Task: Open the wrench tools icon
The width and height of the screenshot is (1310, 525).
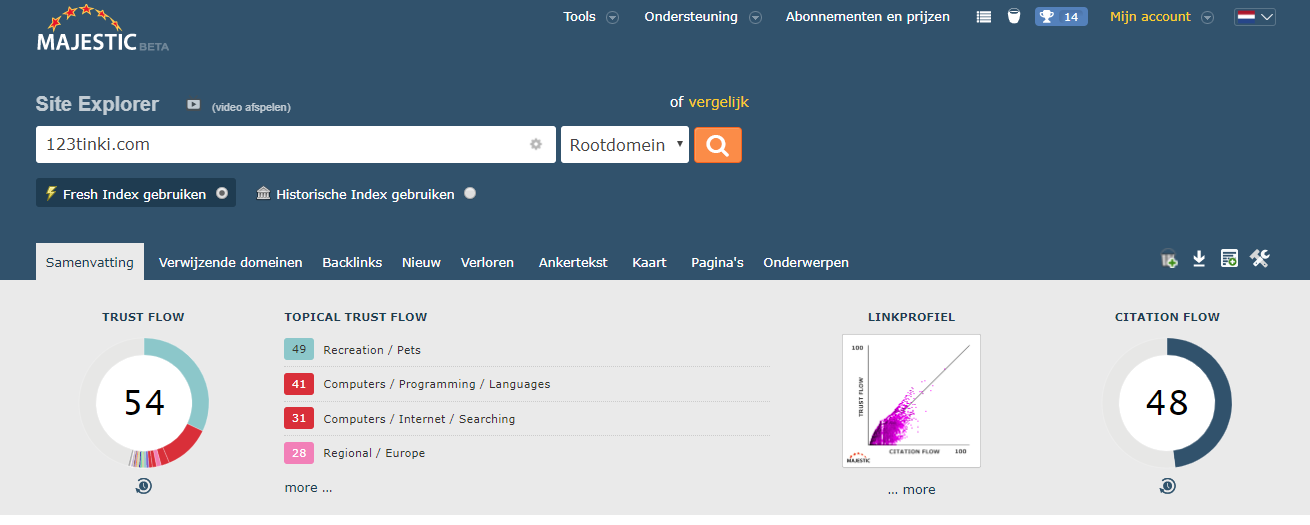Action: coord(1260,259)
